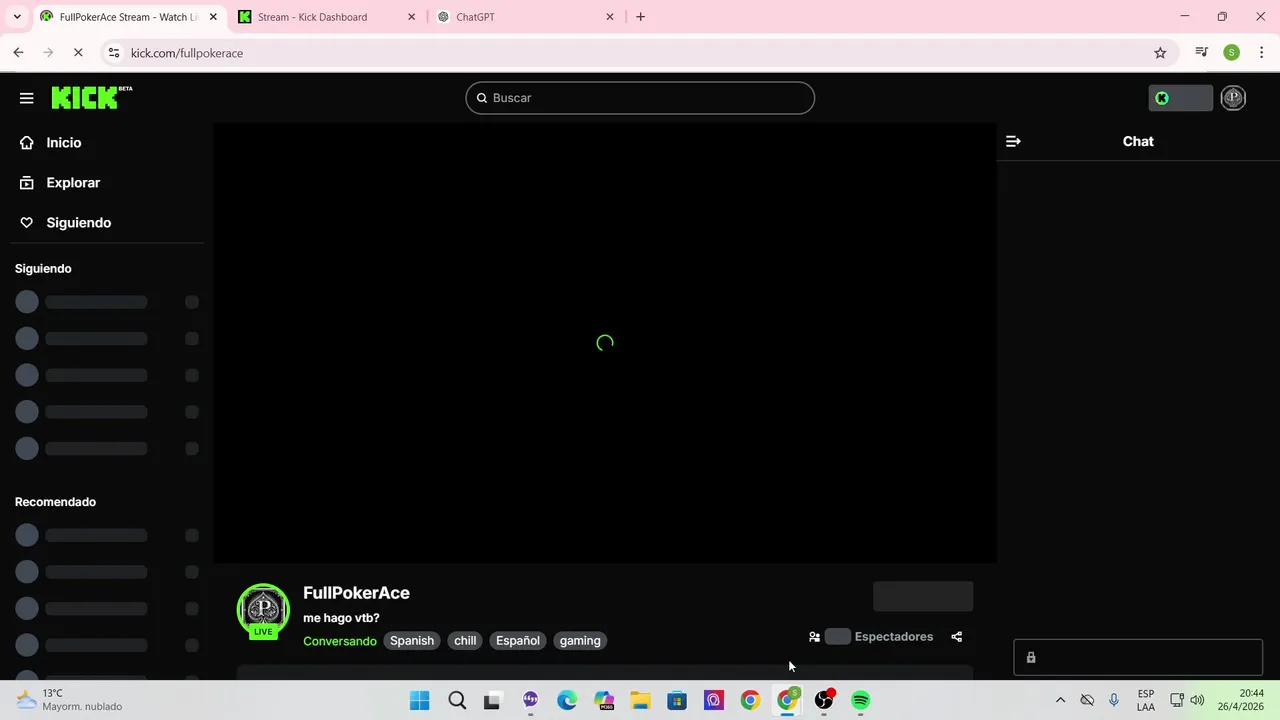Open the FullPokerAce channel name link
The width and height of the screenshot is (1280, 720).
point(356,593)
